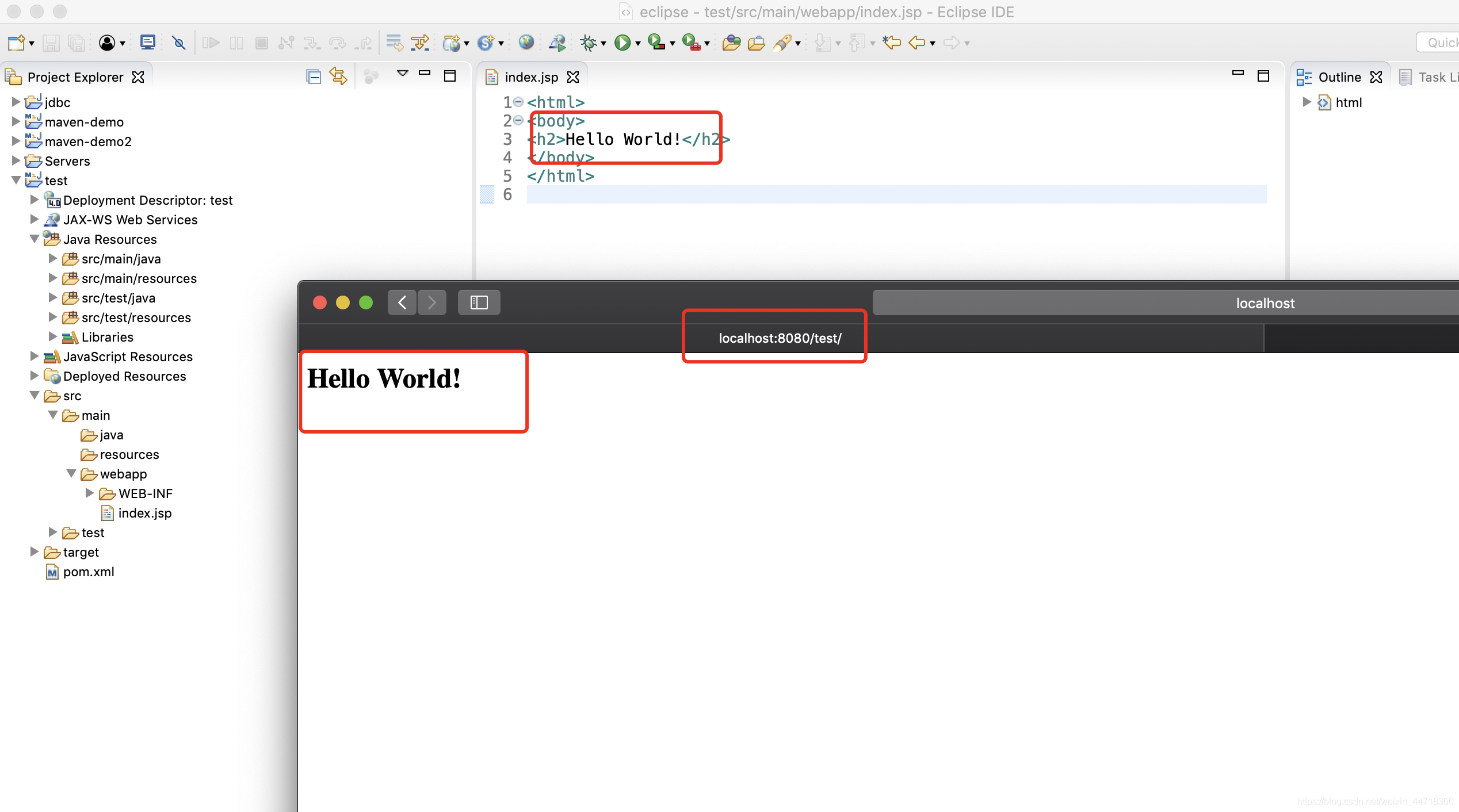Click the Save icon in toolbar
This screenshot has height=812, width=1459.
tap(51, 43)
